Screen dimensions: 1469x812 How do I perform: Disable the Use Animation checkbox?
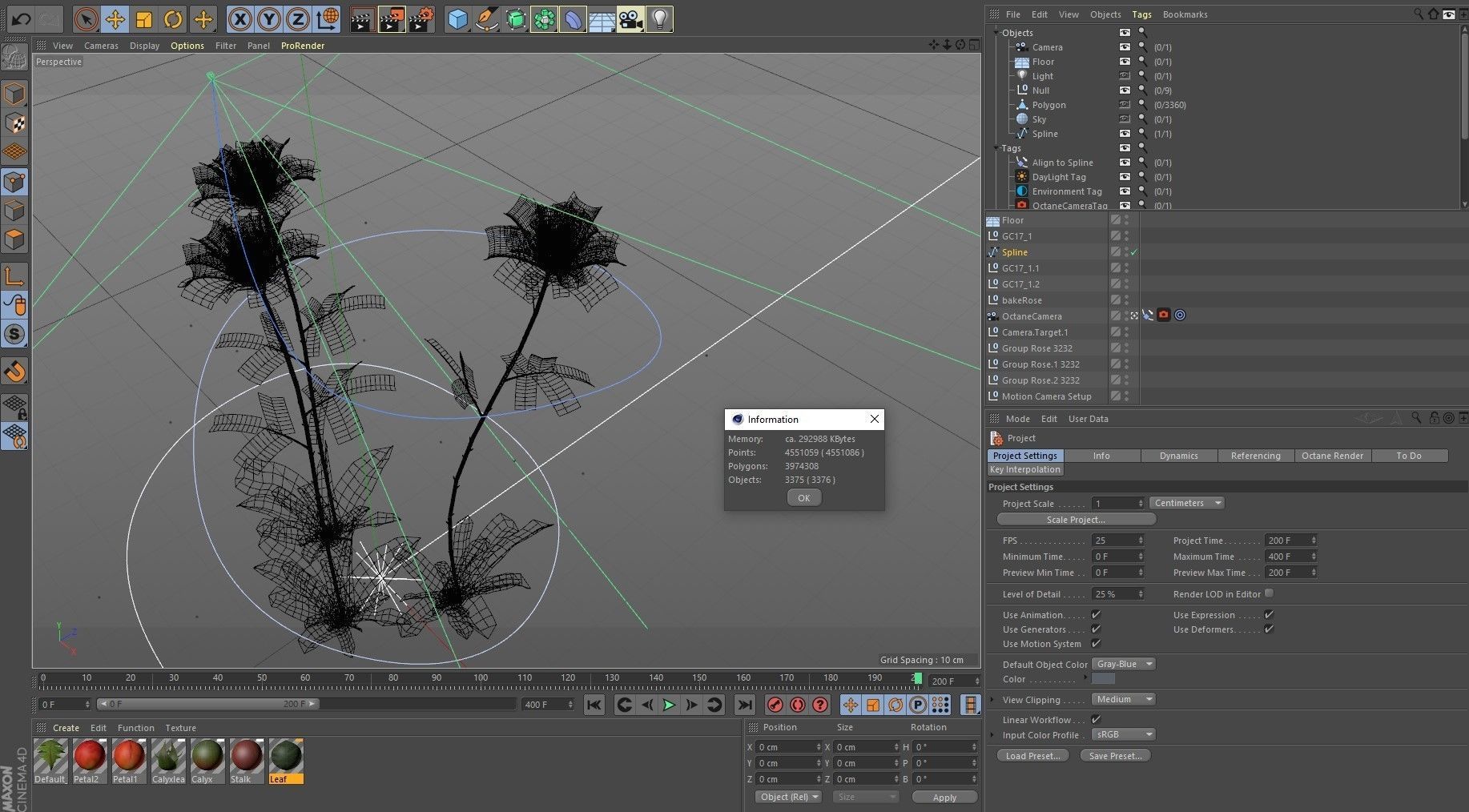pos(1096,615)
